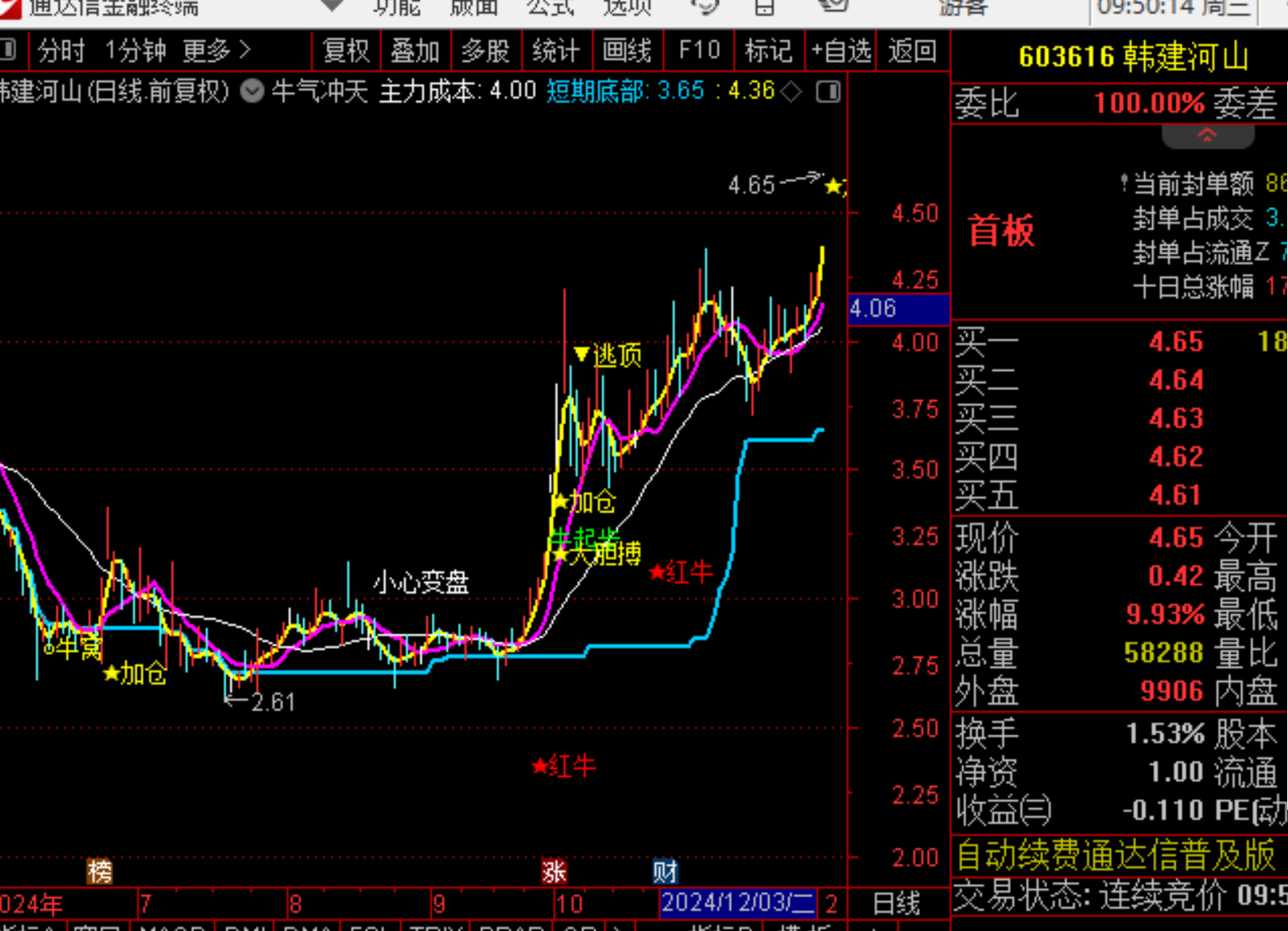Click the 主力成本: 4.00 indicator value

pos(458,91)
